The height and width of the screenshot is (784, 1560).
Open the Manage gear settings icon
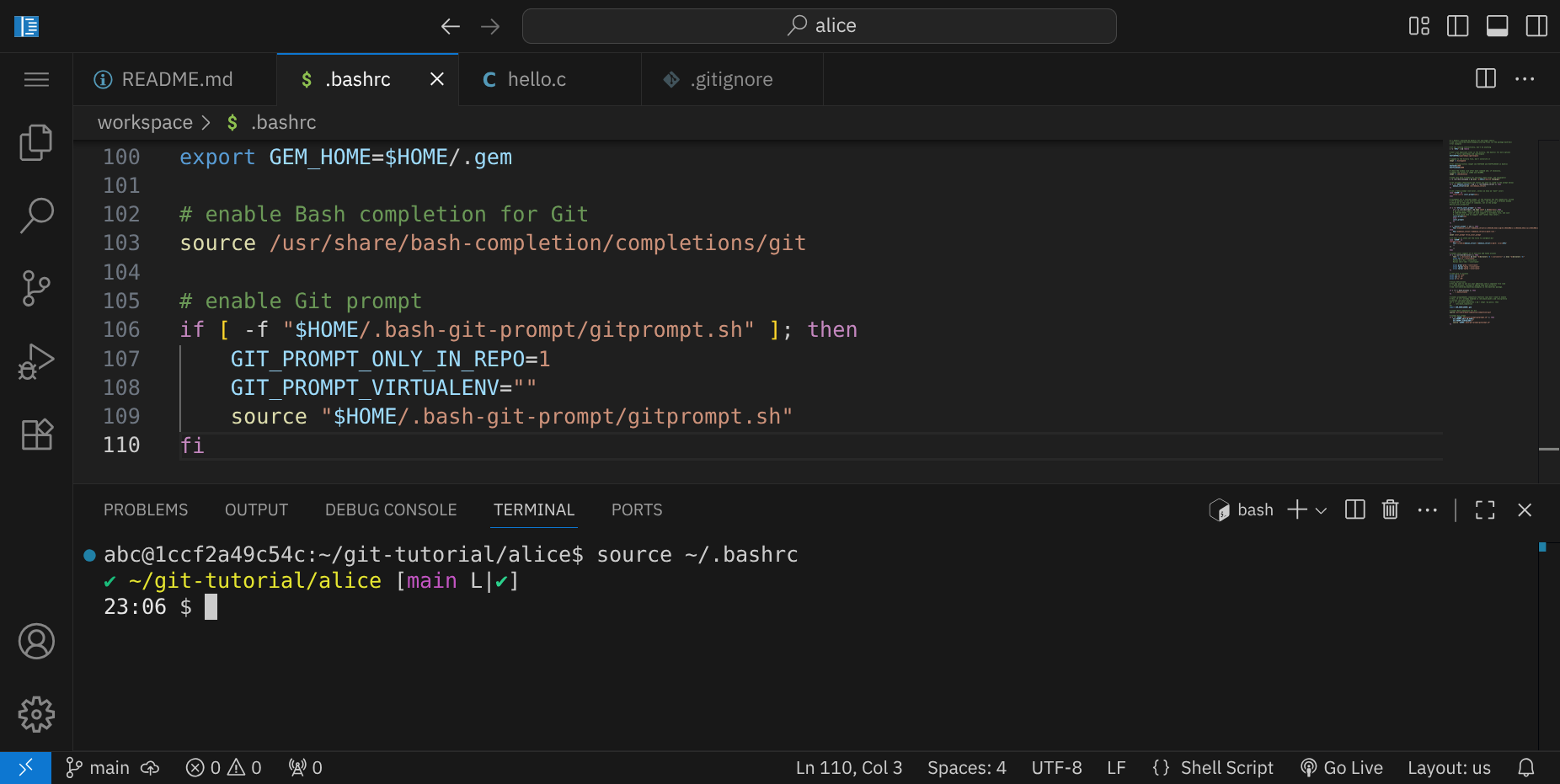[36, 714]
